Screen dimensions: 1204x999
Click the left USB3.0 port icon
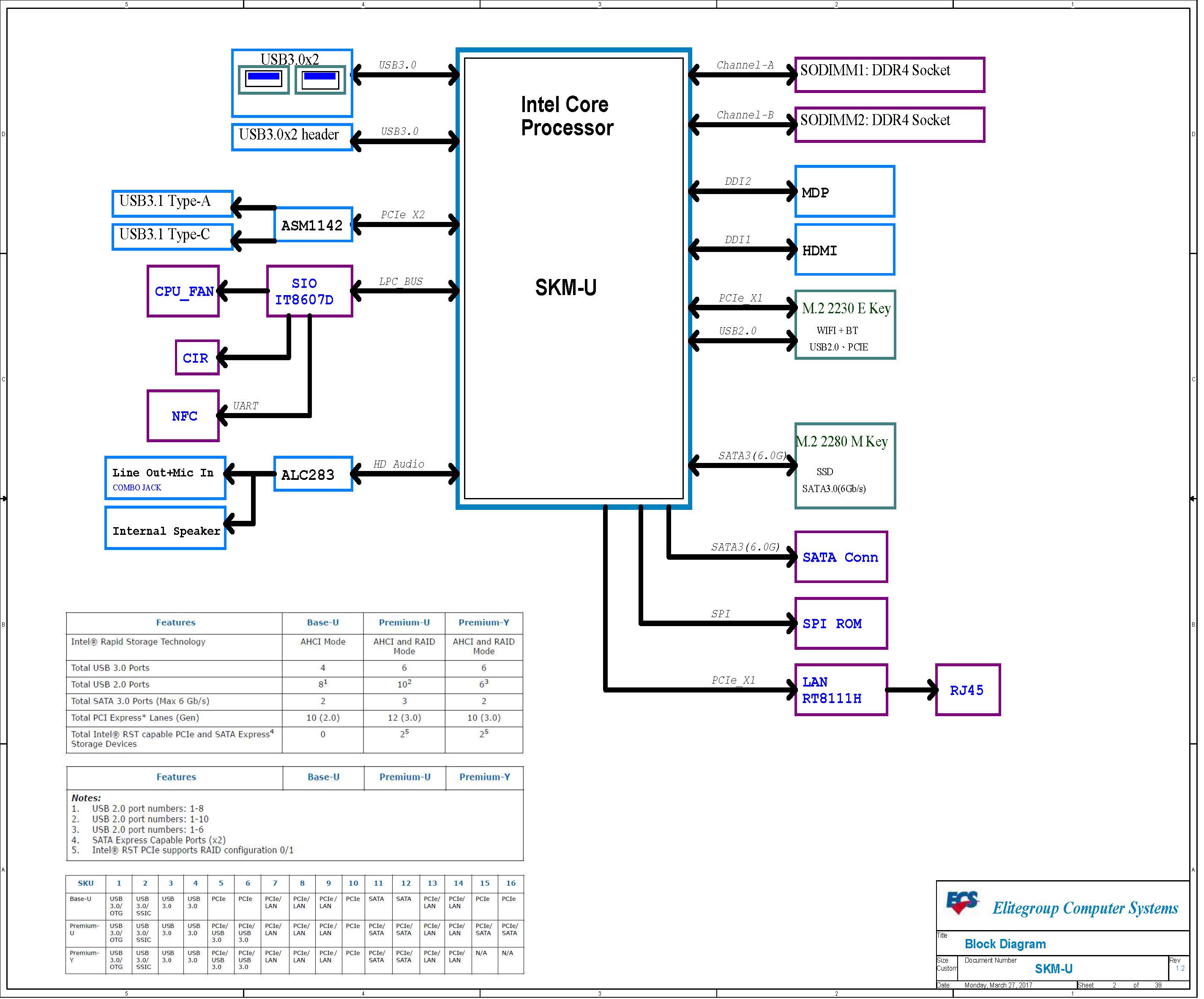pyautogui.click(x=264, y=80)
